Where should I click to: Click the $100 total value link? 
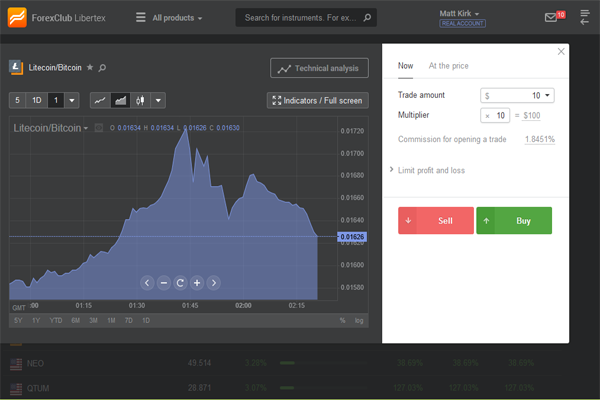[532, 116]
